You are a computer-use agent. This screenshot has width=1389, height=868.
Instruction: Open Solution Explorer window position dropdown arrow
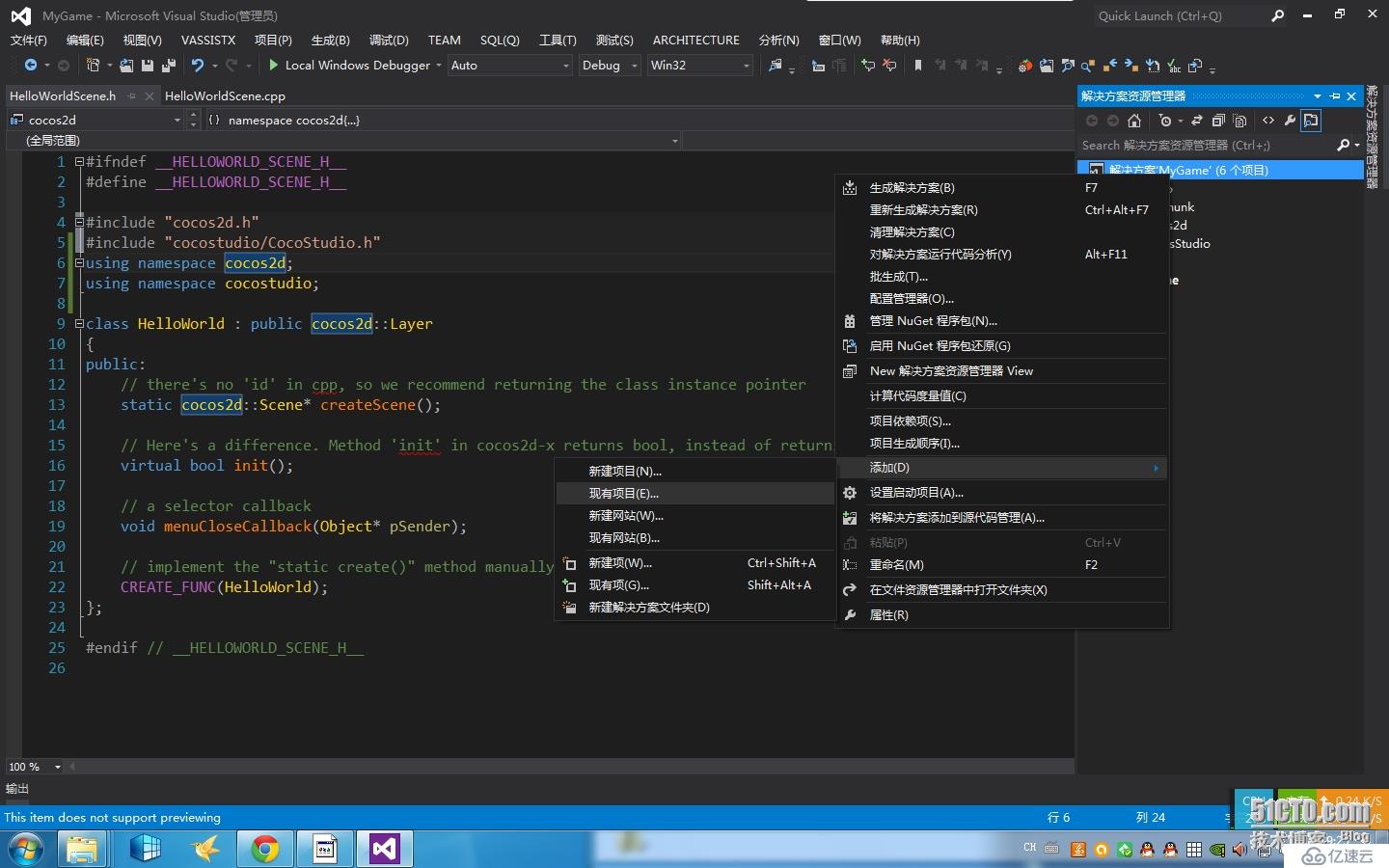point(1318,95)
